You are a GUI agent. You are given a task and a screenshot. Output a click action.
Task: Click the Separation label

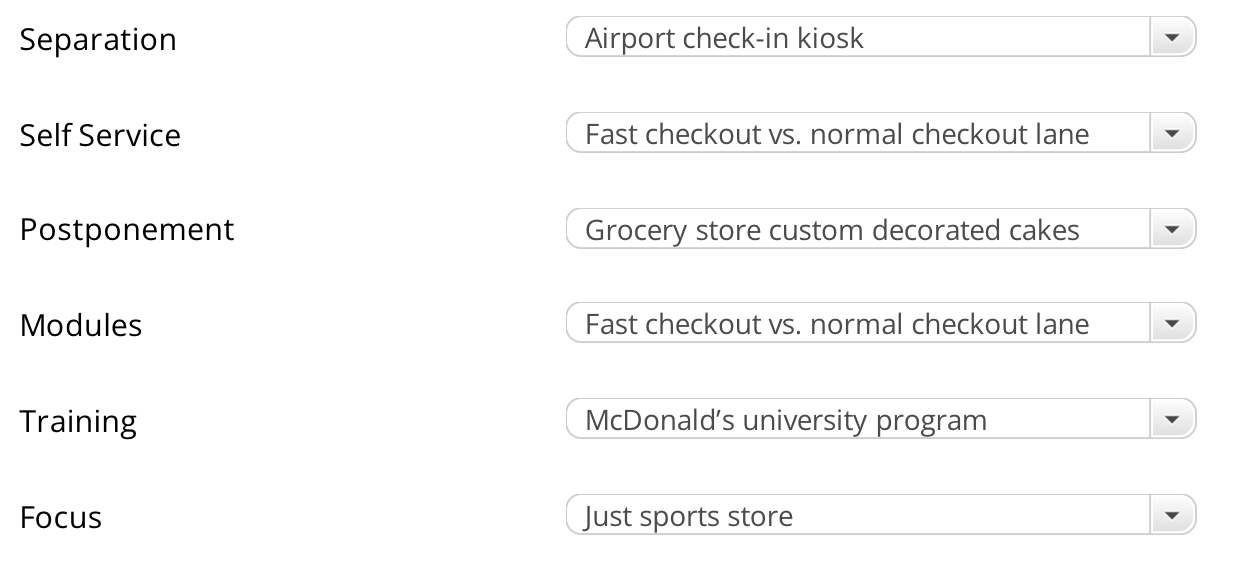coord(97,39)
